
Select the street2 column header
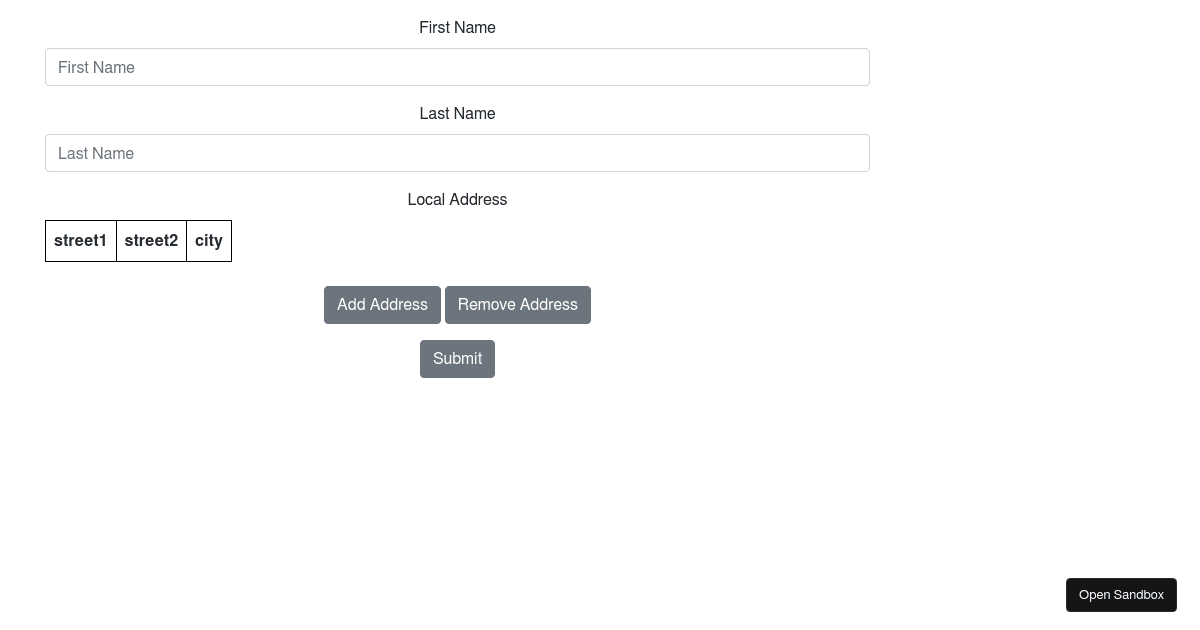pyautogui.click(x=151, y=240)
